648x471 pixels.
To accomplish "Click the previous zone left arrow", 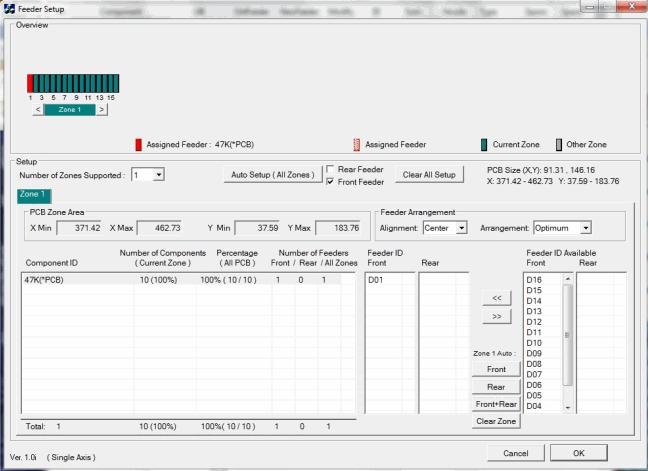I will [38, 109].
